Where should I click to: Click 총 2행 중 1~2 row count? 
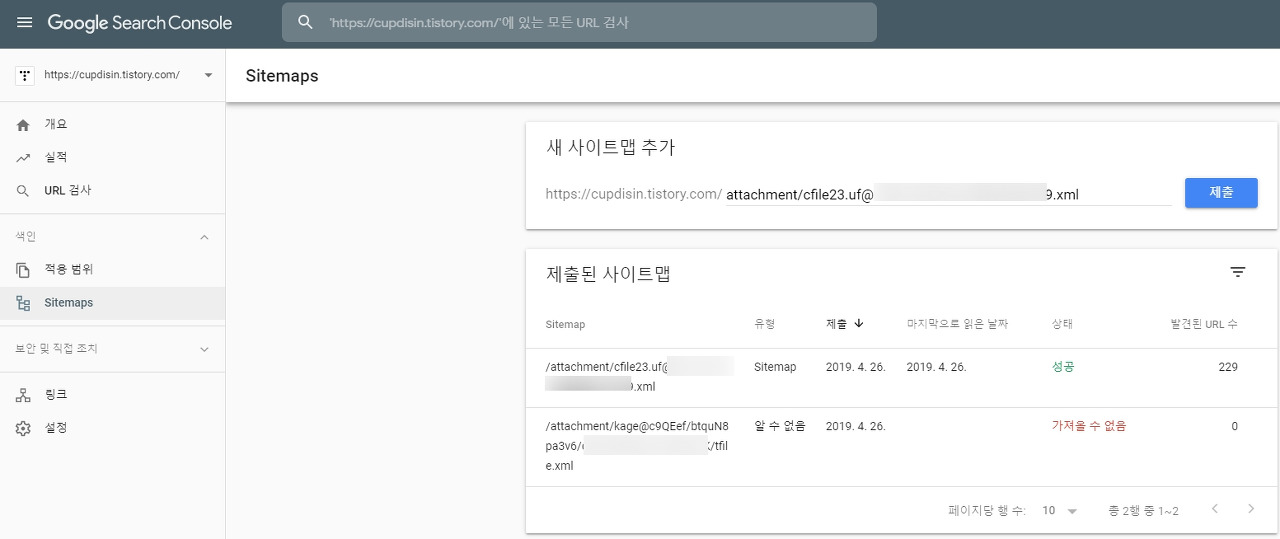coord(1143,511)
